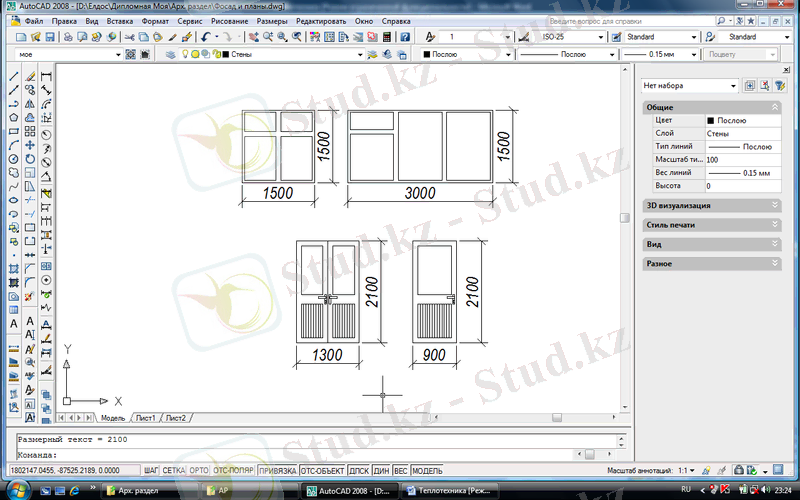The height and width of the screenshot is (500, 800).
Task: Click the Save drawing icon
Action: coord(50,37)
